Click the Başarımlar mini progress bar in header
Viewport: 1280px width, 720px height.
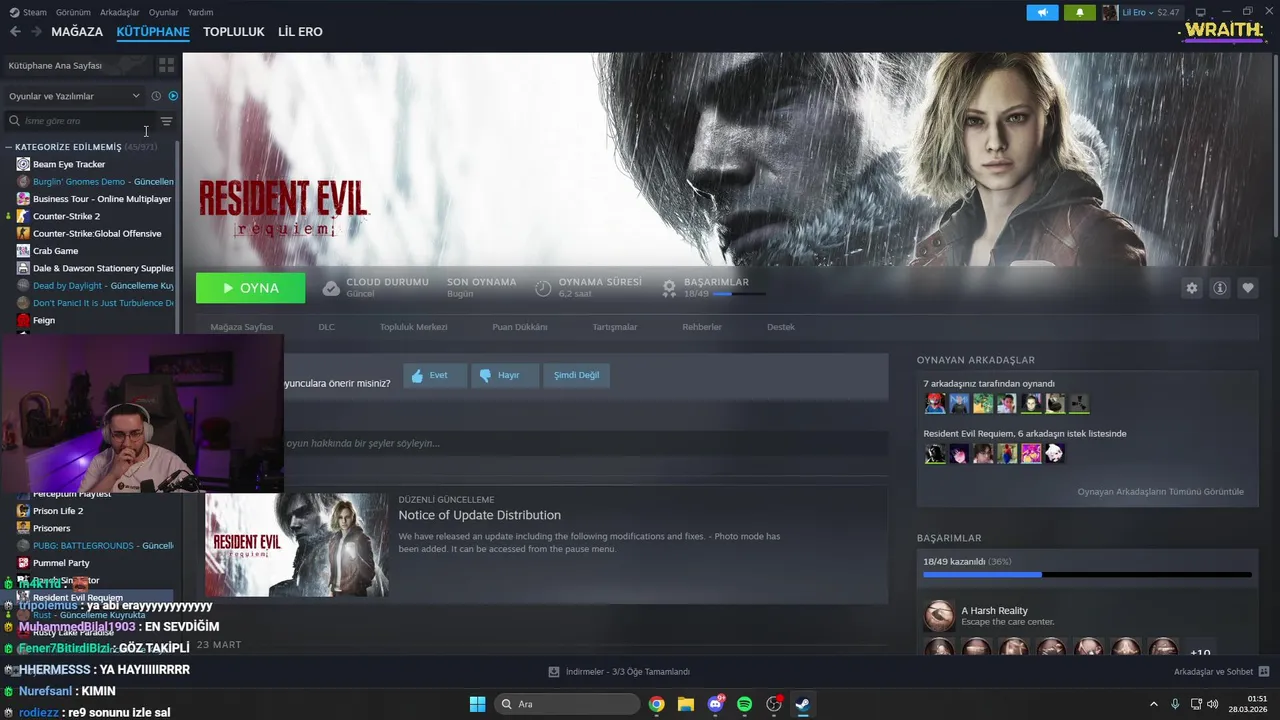(x=740, y=294)
